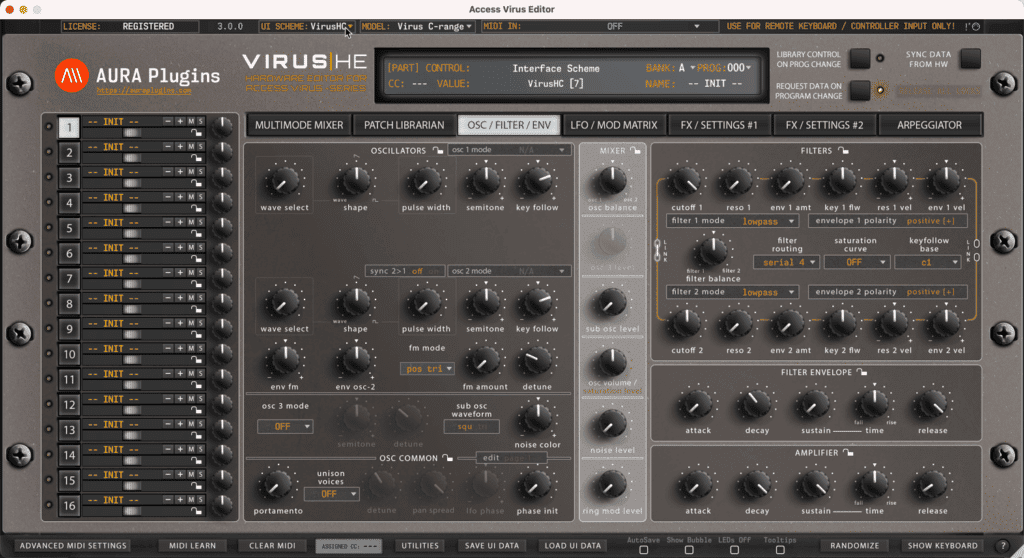
Task: Open the saturation curve dropdown
Action: pyautogui.click(x=856, y=262)
